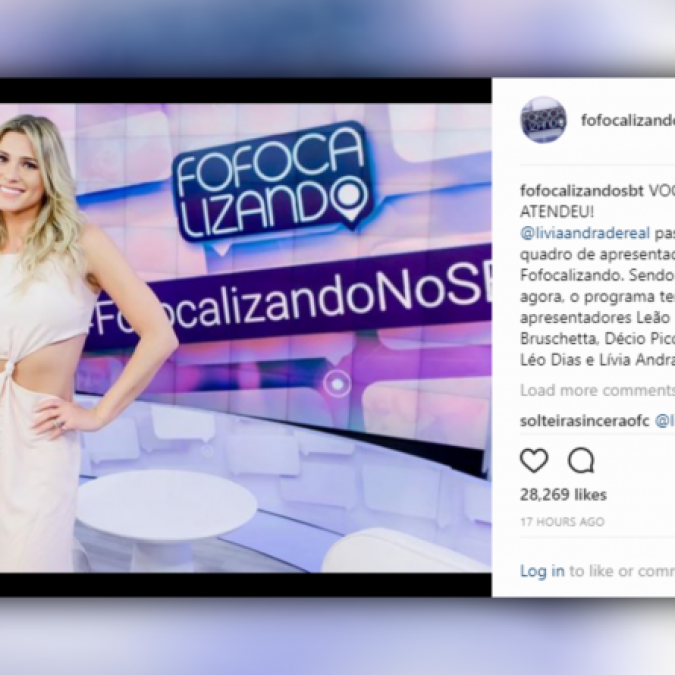The height and width of the screenshot is (675, 675).
Task: Click the small target circle on studio screen
Action: [x=338, y=383]
